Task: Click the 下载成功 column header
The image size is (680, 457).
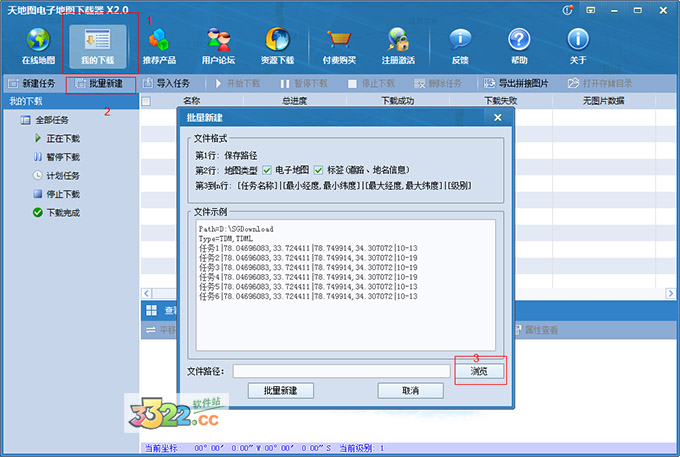Action: [x=398, y=101]
